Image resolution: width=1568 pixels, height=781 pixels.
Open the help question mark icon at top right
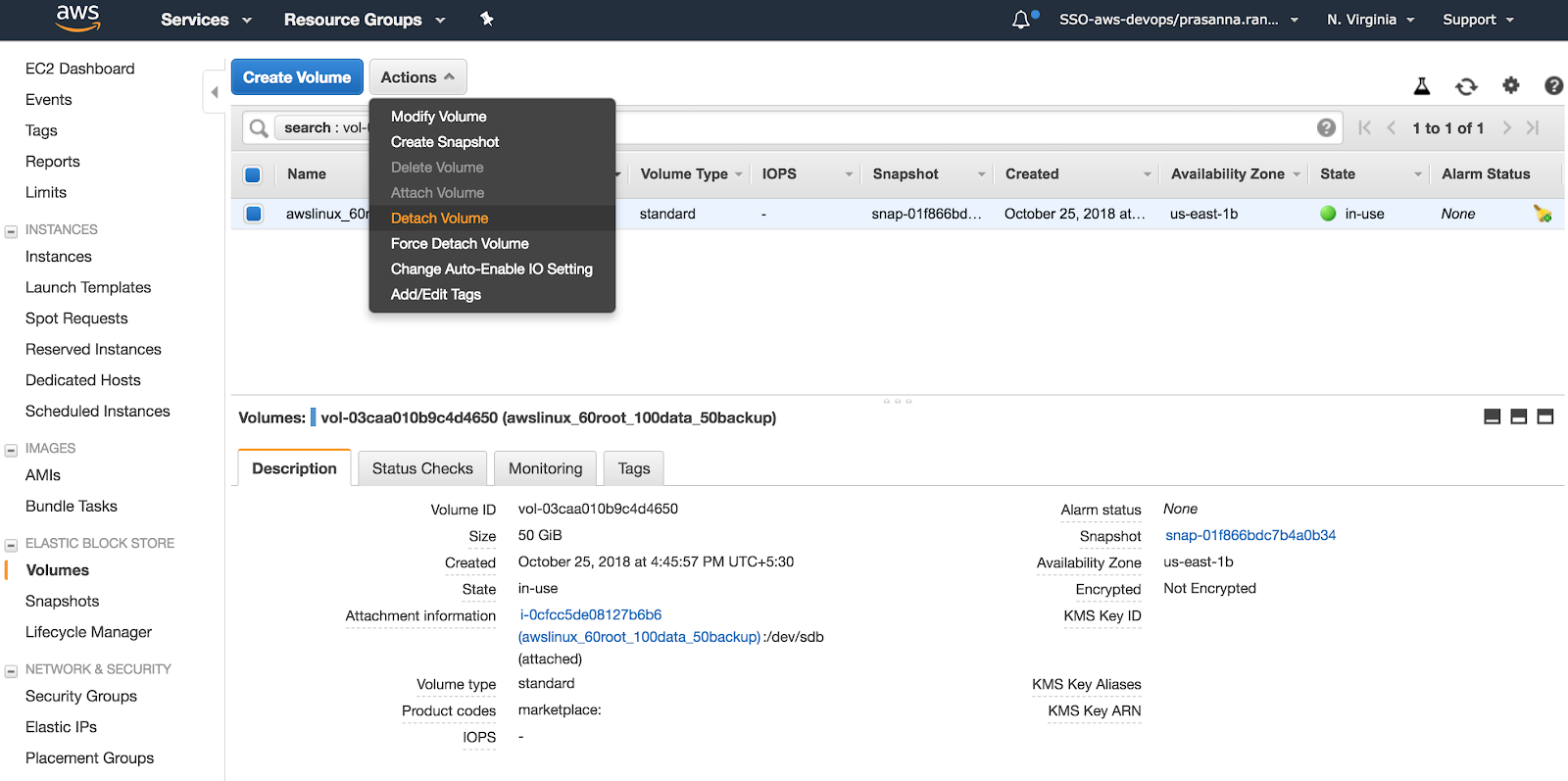tap(1553, 85)
